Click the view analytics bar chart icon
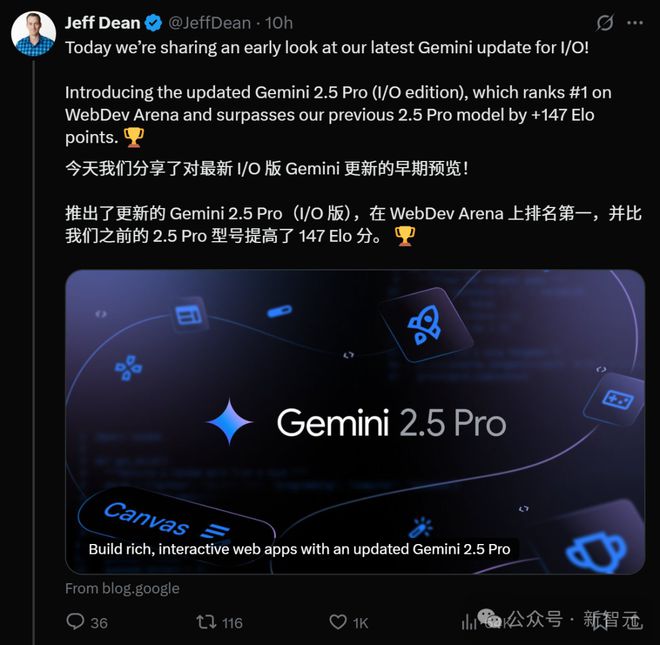This screenshot has width=660, height=645. (x=468, y=622)
